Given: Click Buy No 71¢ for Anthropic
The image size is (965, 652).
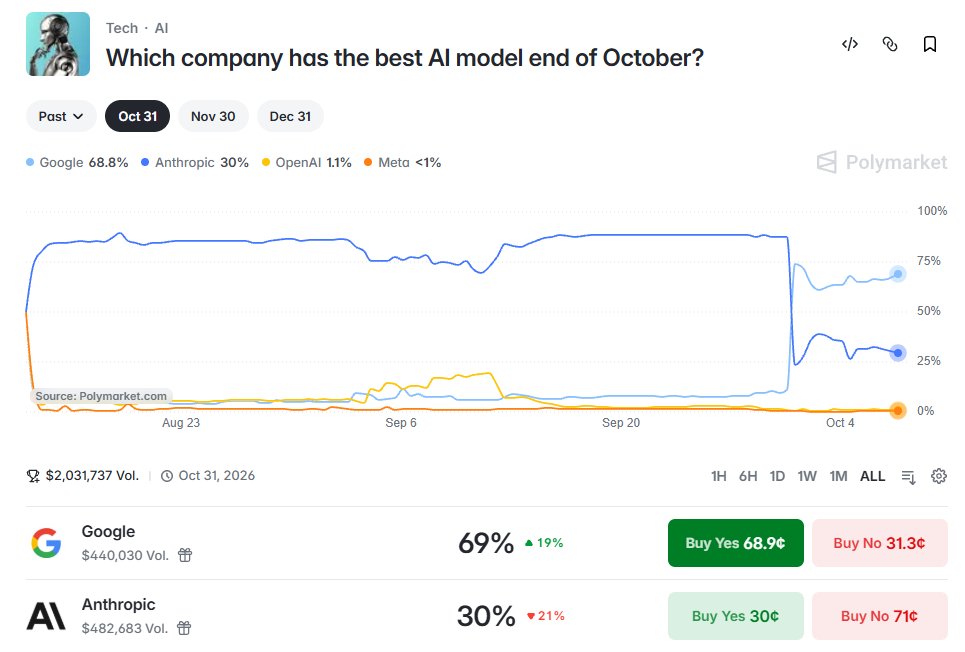Looking at the screenshot, I should coord(879,616).
